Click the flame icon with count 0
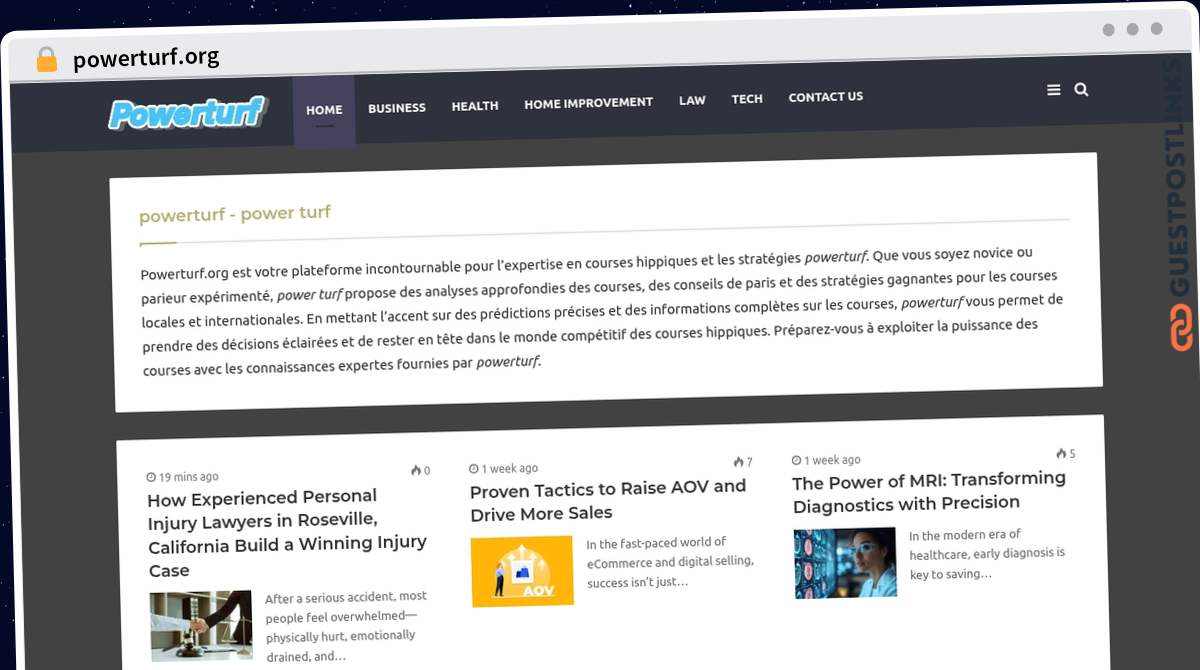This screenshot has width=1200, height=670. pos(415,471)
